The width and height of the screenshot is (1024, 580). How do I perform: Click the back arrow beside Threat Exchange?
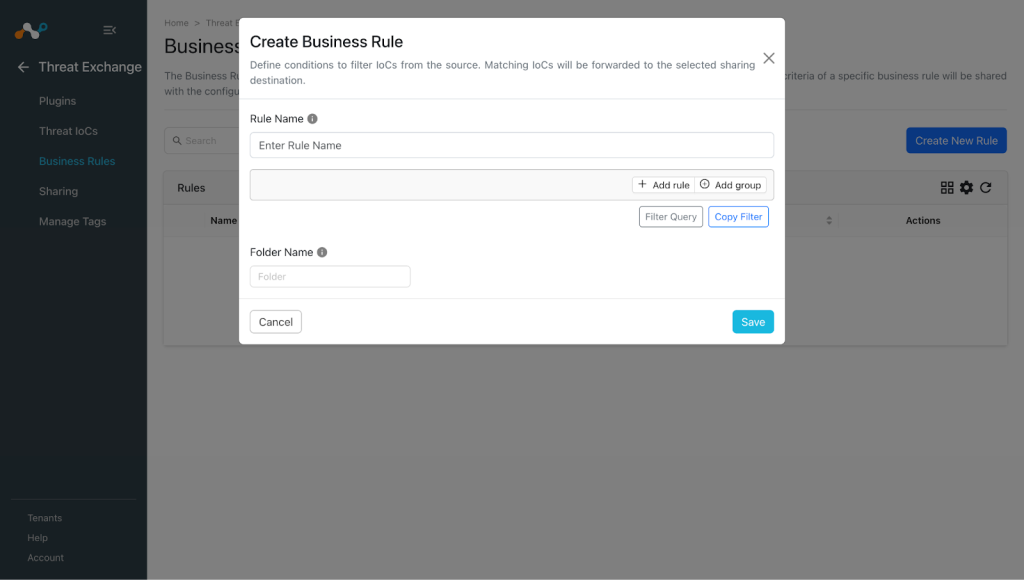point(24,67)
